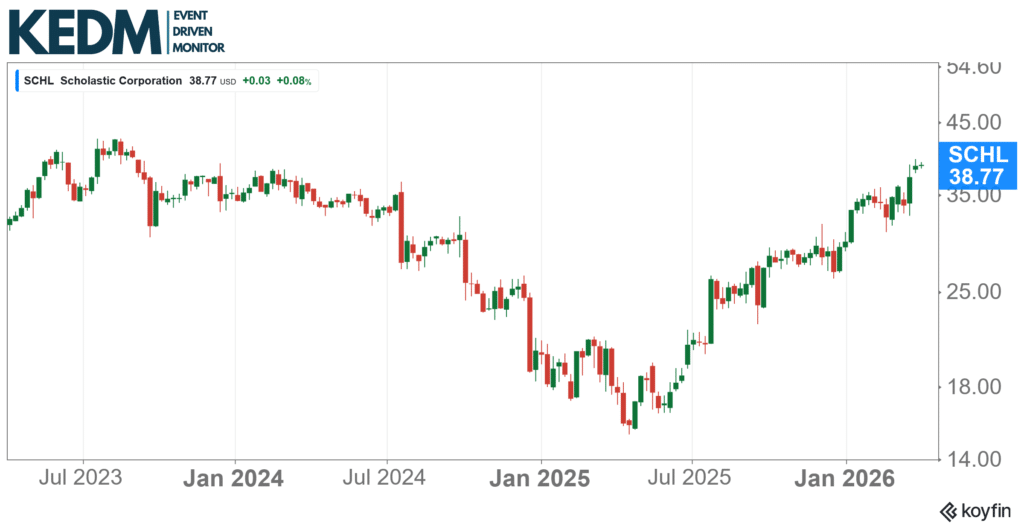
Task: Select the Jan 2026 date axis label
Action: 845,478
